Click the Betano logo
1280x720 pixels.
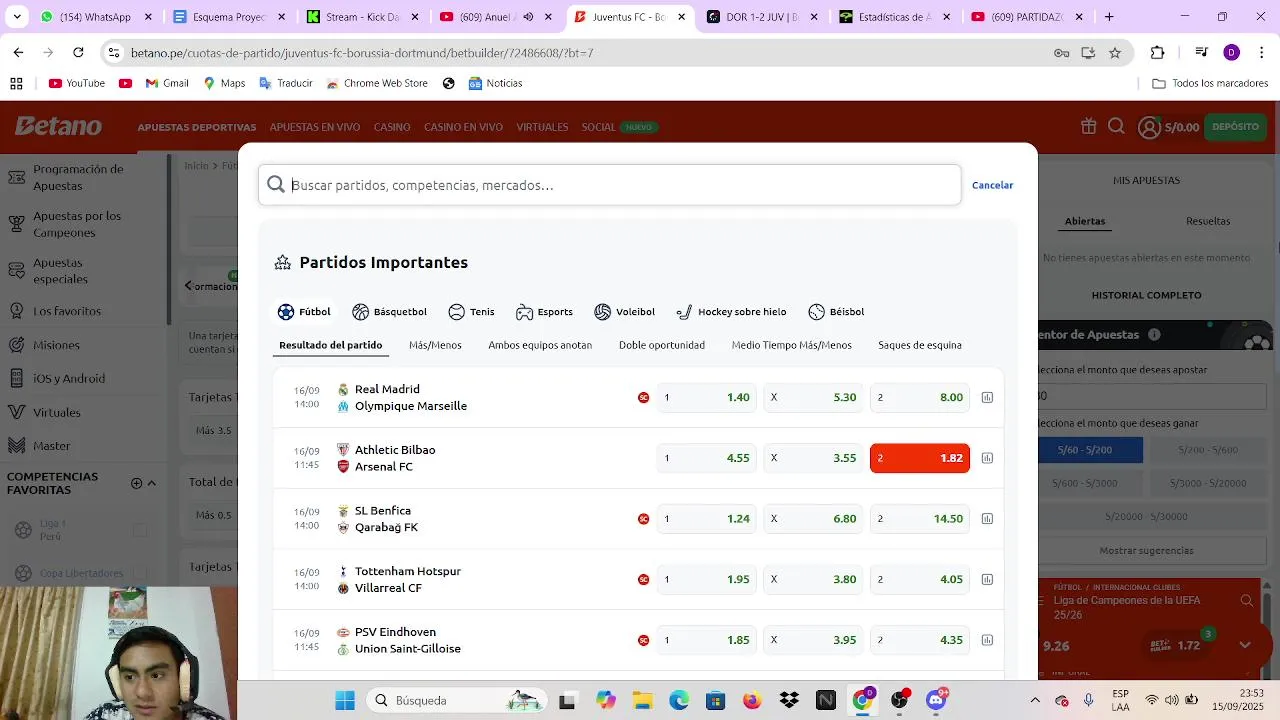tap(58, 126)
